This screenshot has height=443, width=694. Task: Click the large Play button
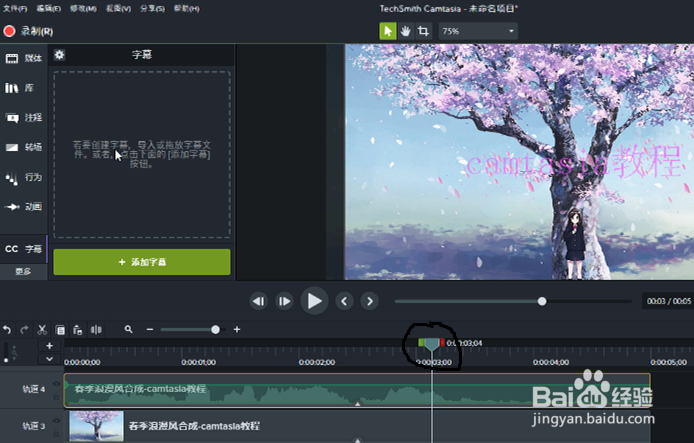click(314, 301)
